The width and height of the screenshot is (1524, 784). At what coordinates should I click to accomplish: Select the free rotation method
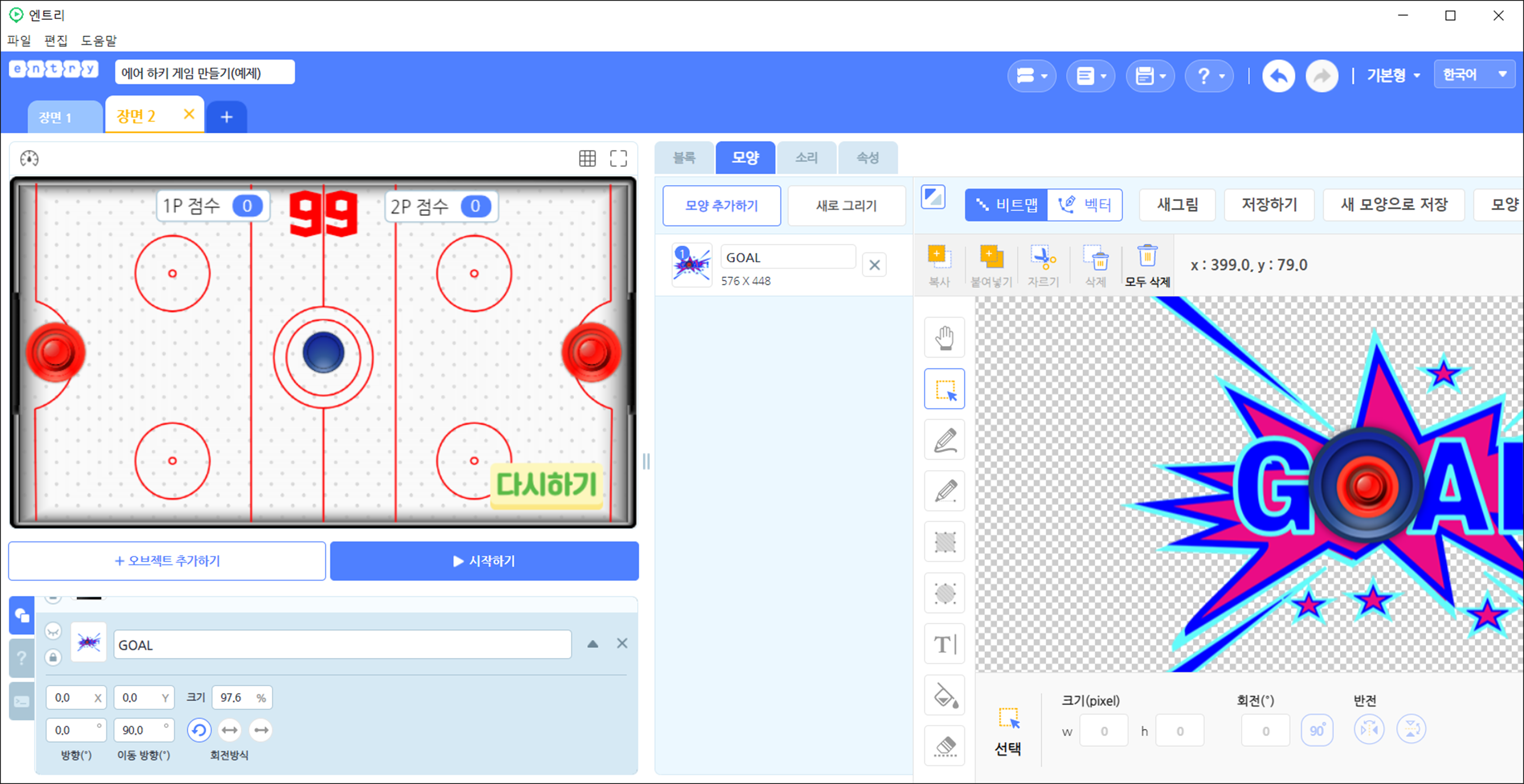(199, 730)
